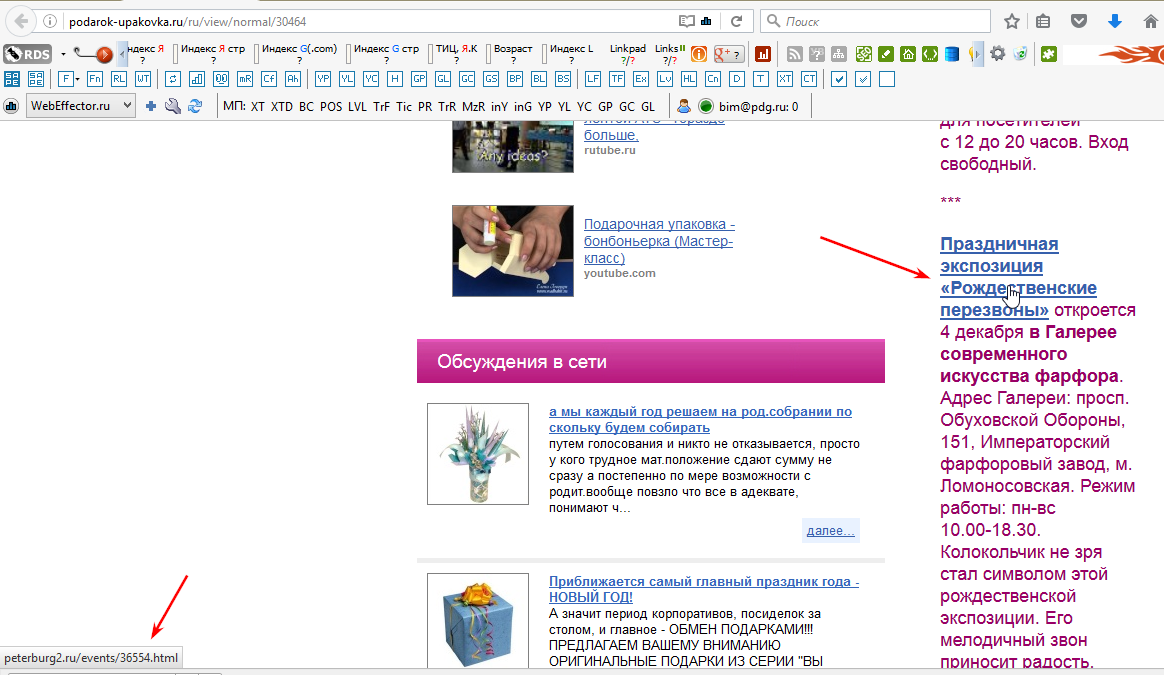Click the Возраст parameter
The height and width of the screenshot is (675, 1164).
513,54
